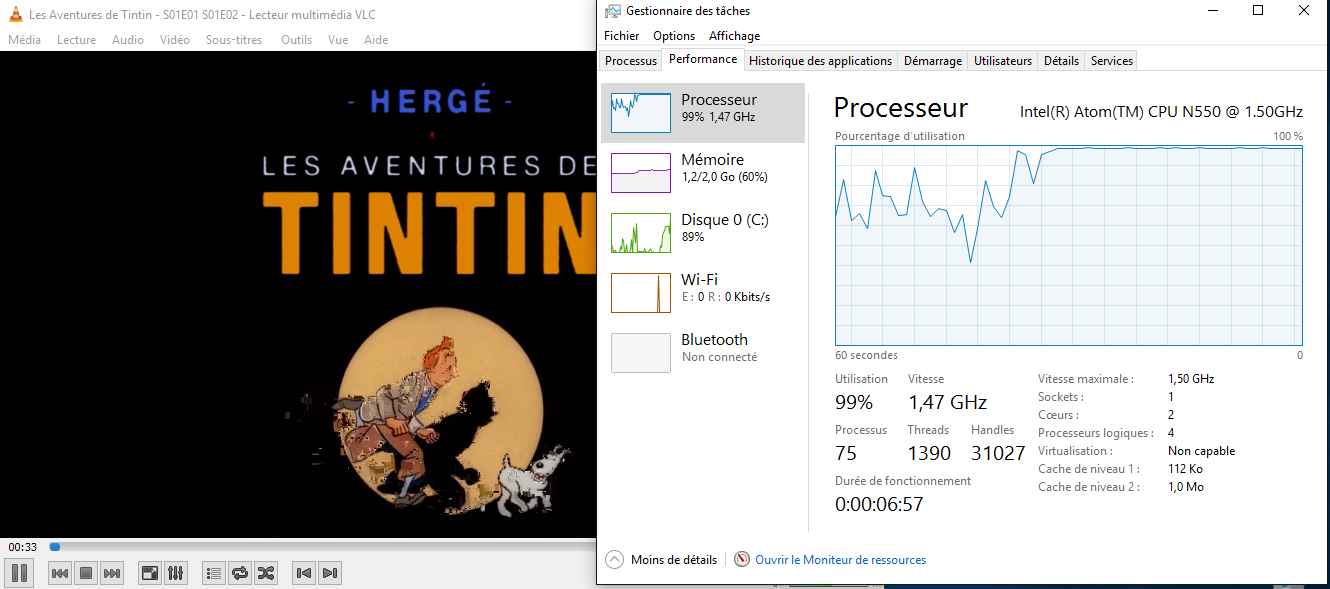This screenshot has width=1330, height=589.
Task: Click the uptime value 0:00:06:57
Action: 879,504
